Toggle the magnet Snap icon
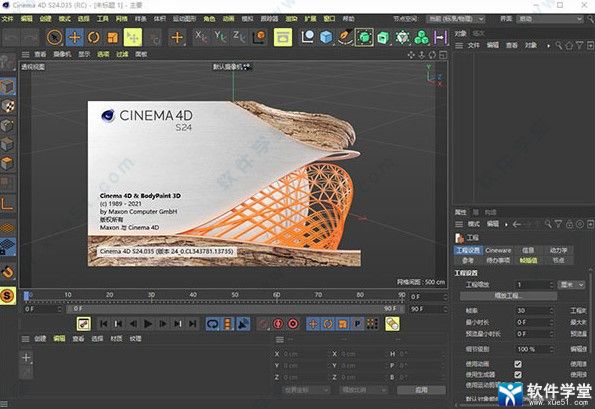Viewport: 595px width, 409px height. (8, 272)
